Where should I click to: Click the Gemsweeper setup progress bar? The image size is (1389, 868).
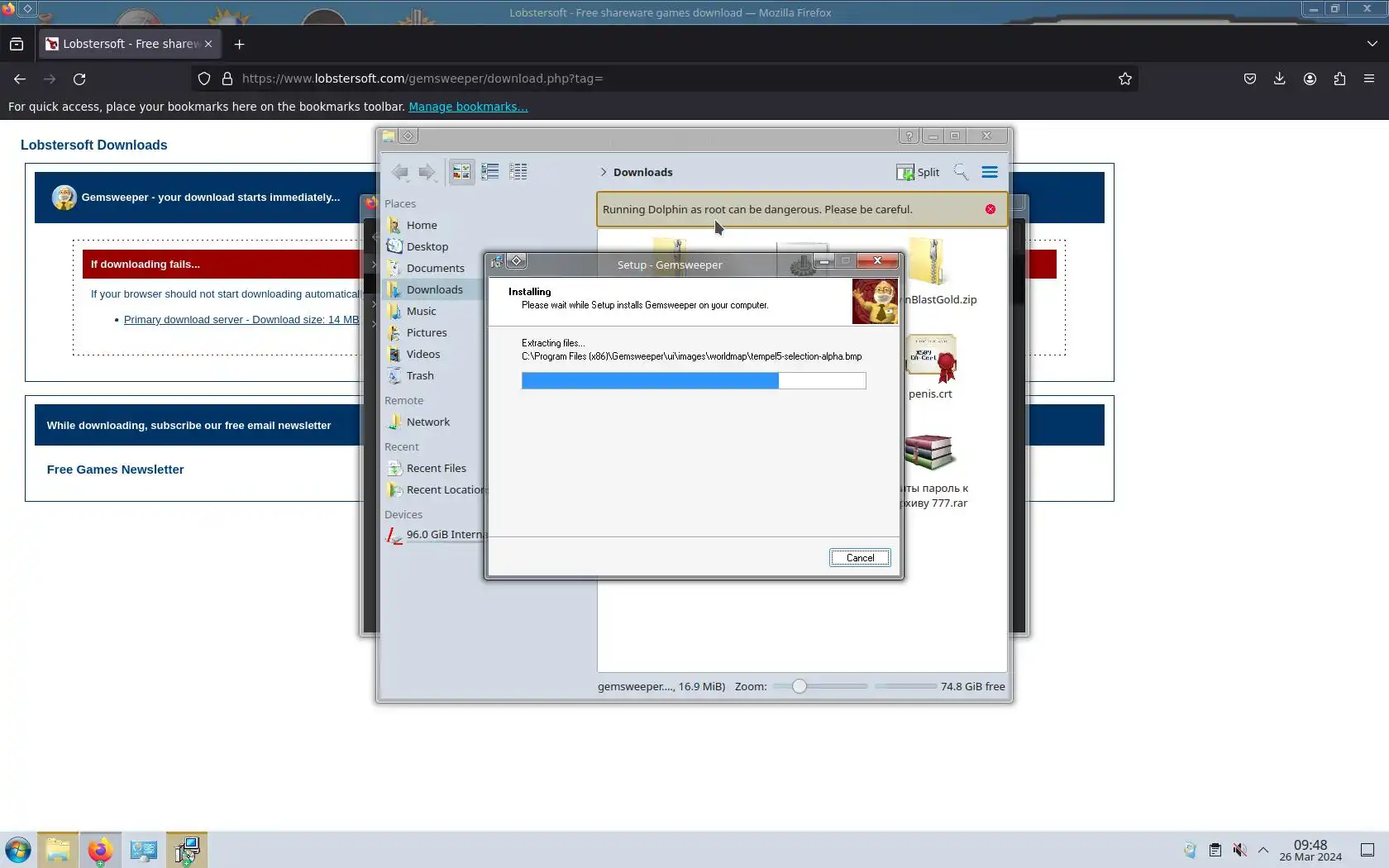(x=694, y=380)
